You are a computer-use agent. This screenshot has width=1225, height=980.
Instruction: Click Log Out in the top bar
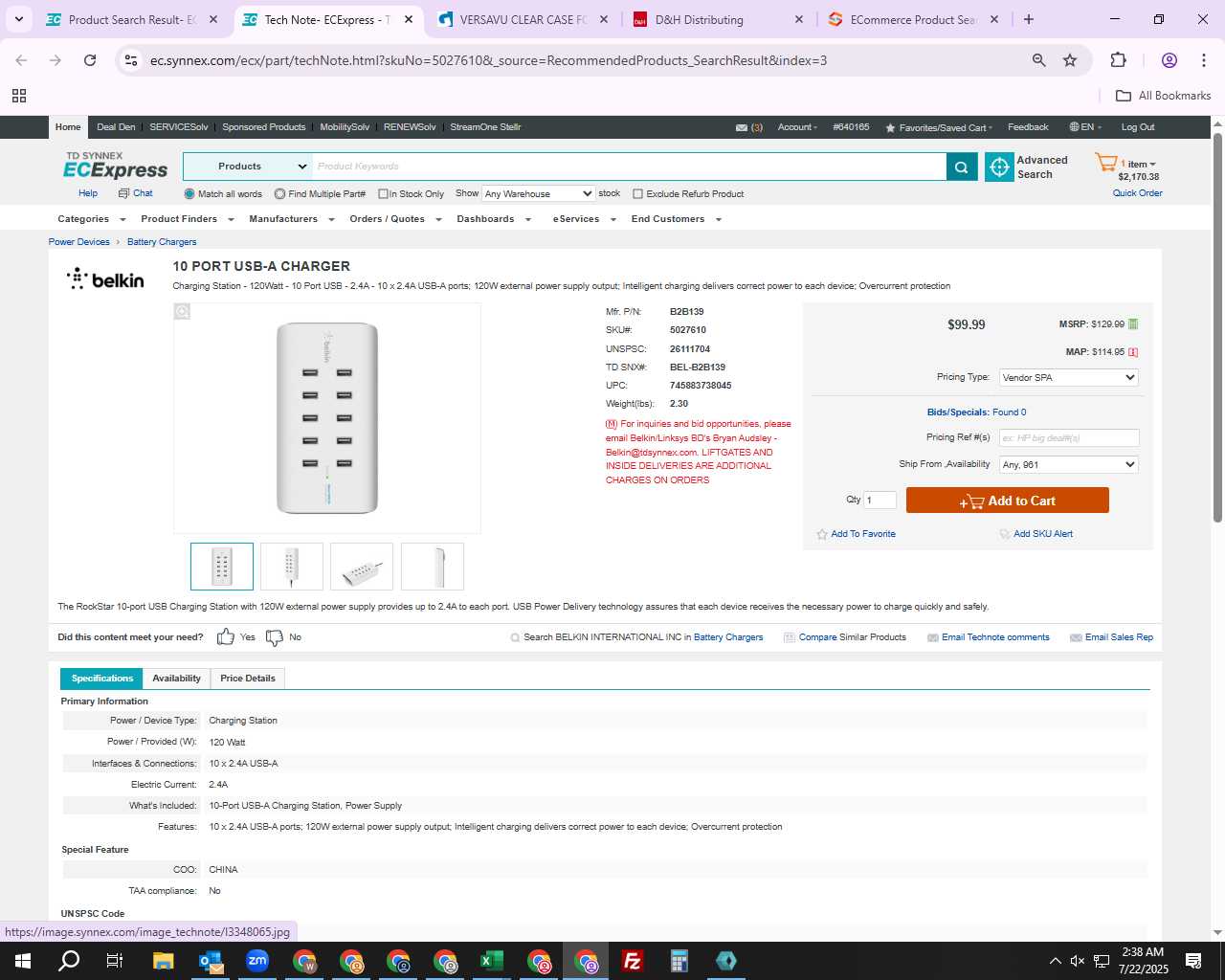[1137, 127]
